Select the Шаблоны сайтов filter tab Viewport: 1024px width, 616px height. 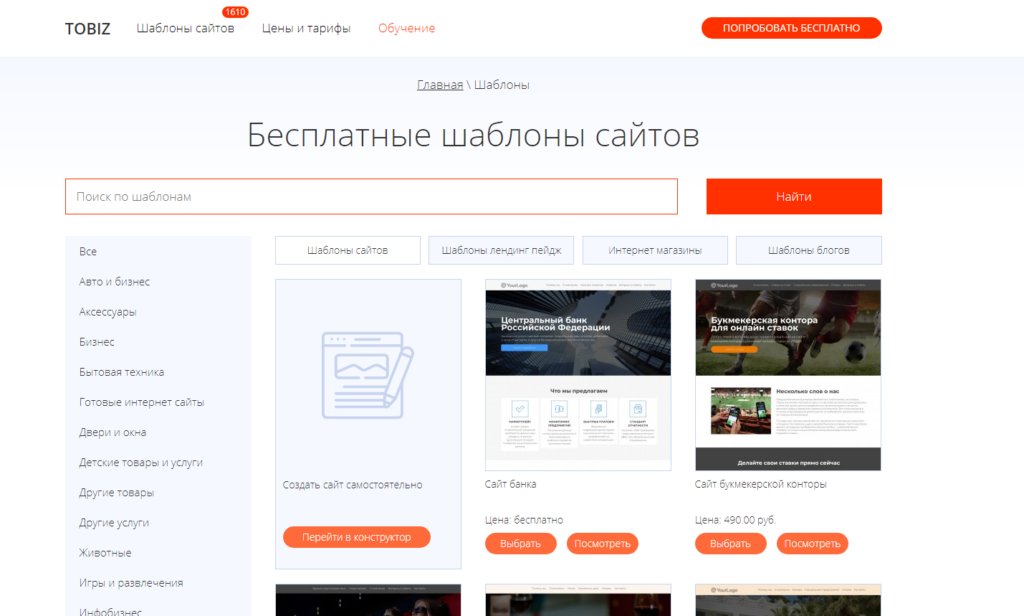(347, 249)
